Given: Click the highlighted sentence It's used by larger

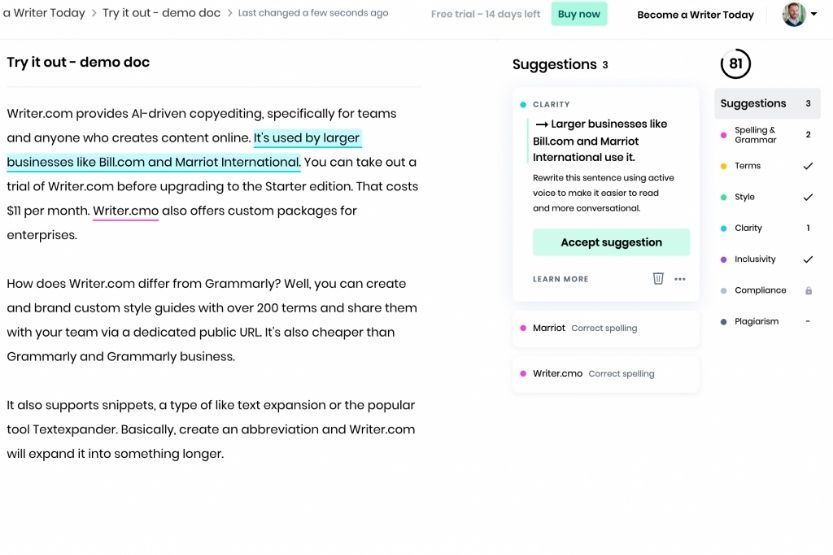Looking at the screenshot, I should pos(307,138).
